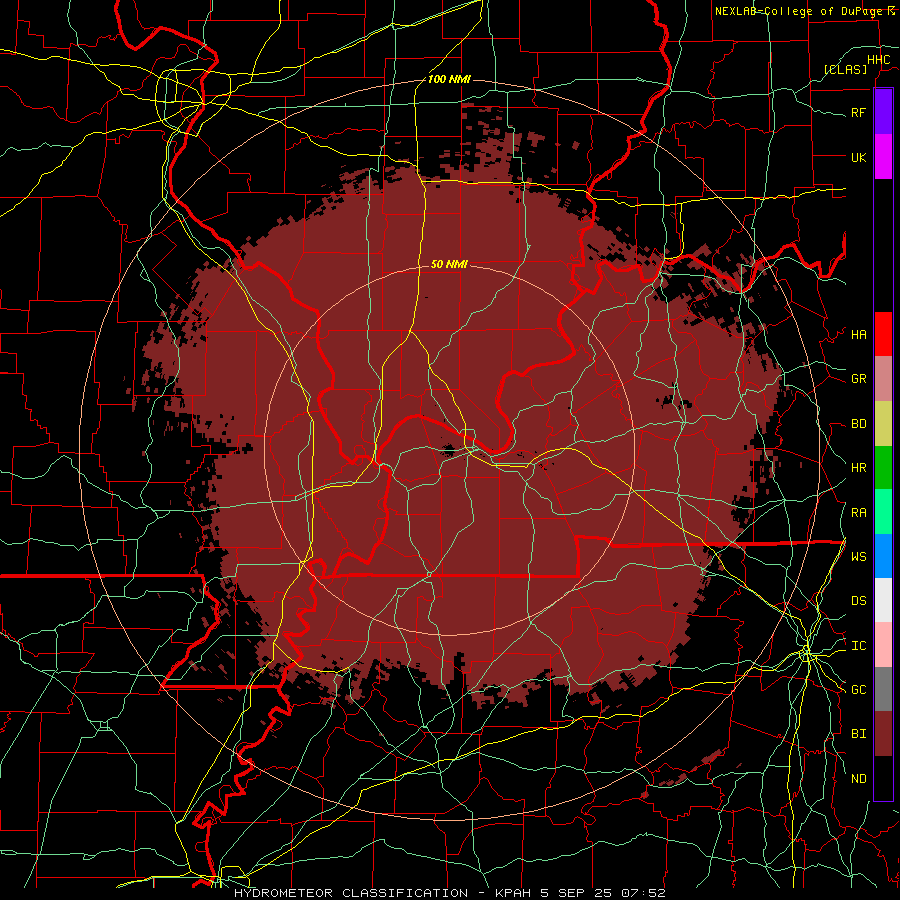The height and width of the screenshot is (900, 900).
Task: Click the 'DS' legend label
Action: pyautogui.click(x=858, y=601)
